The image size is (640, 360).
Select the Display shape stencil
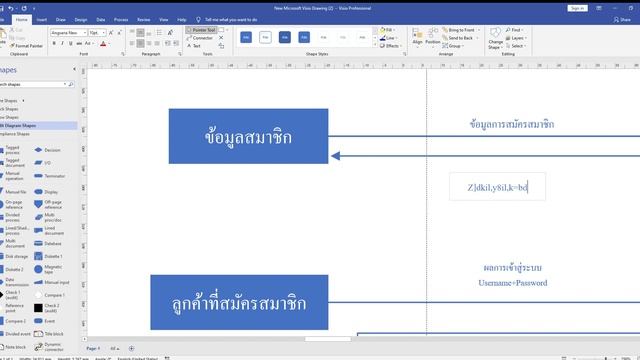[x=46, y=192]
